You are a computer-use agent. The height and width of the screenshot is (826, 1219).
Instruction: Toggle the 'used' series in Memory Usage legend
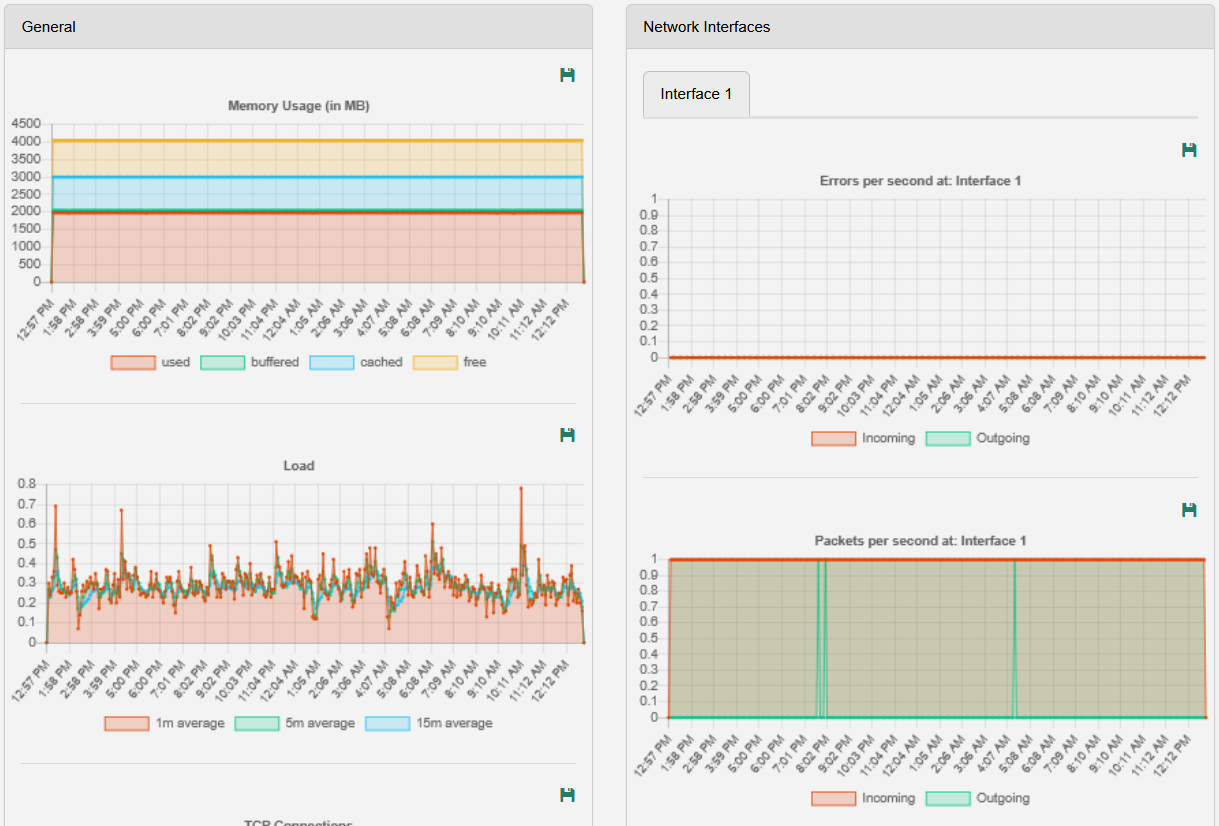(x=133, y=362)
